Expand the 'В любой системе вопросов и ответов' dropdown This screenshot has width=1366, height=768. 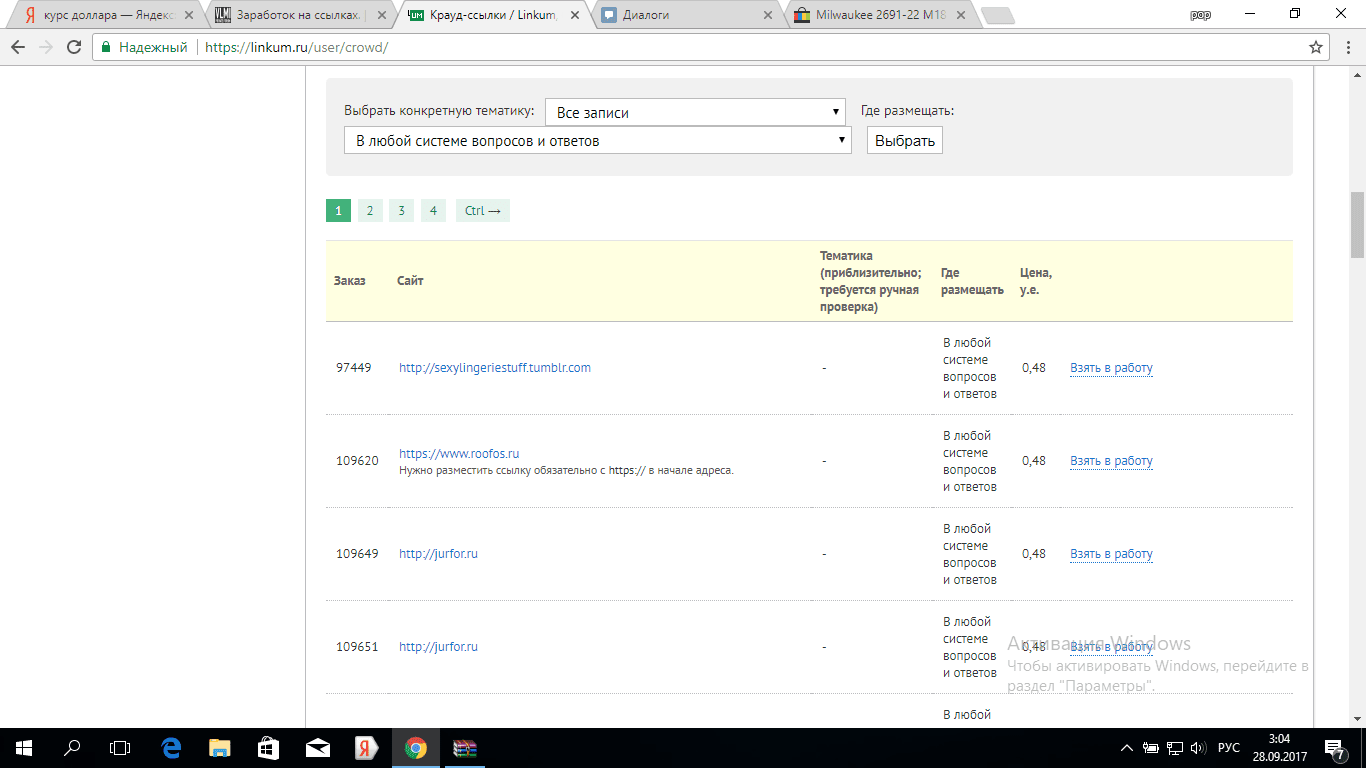(x=597, y=141)
